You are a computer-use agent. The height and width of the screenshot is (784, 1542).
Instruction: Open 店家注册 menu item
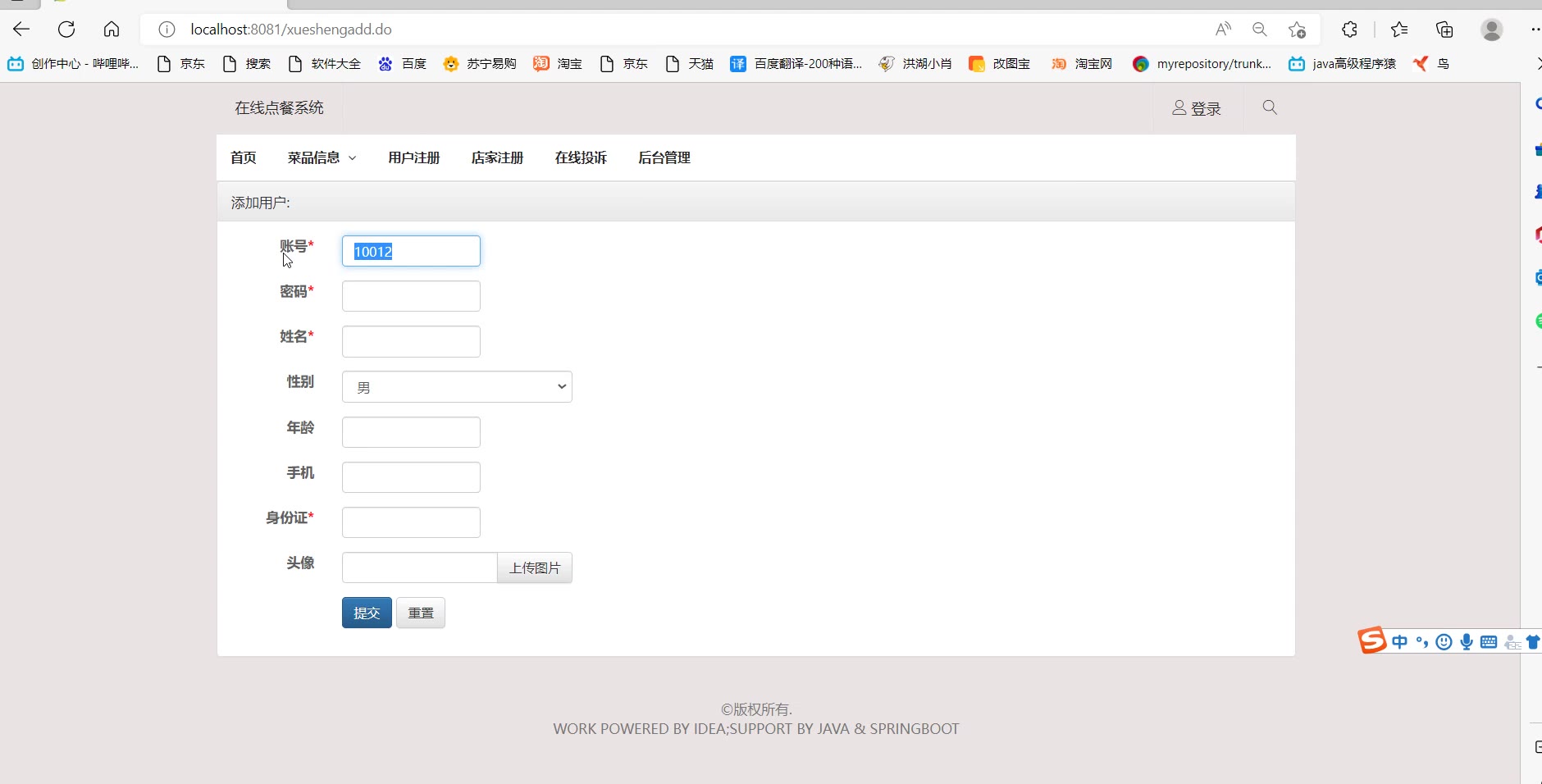tap(497, 157)
